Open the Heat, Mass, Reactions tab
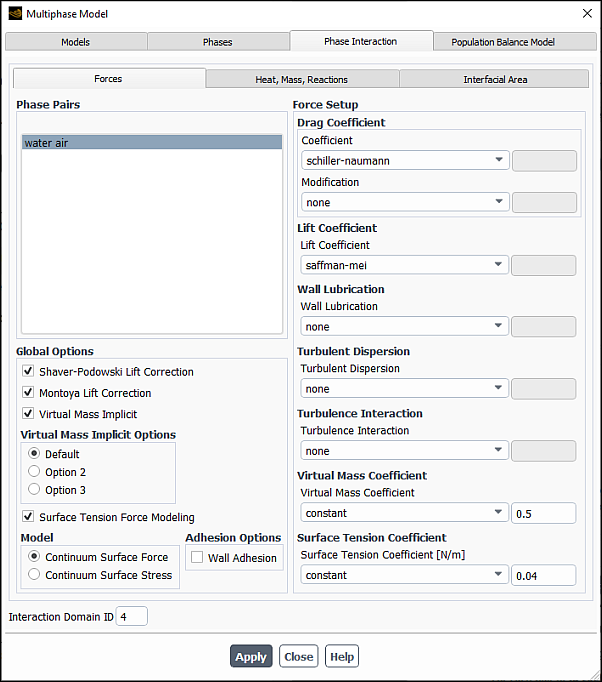The image size is (602, 682). coord(302,79)
